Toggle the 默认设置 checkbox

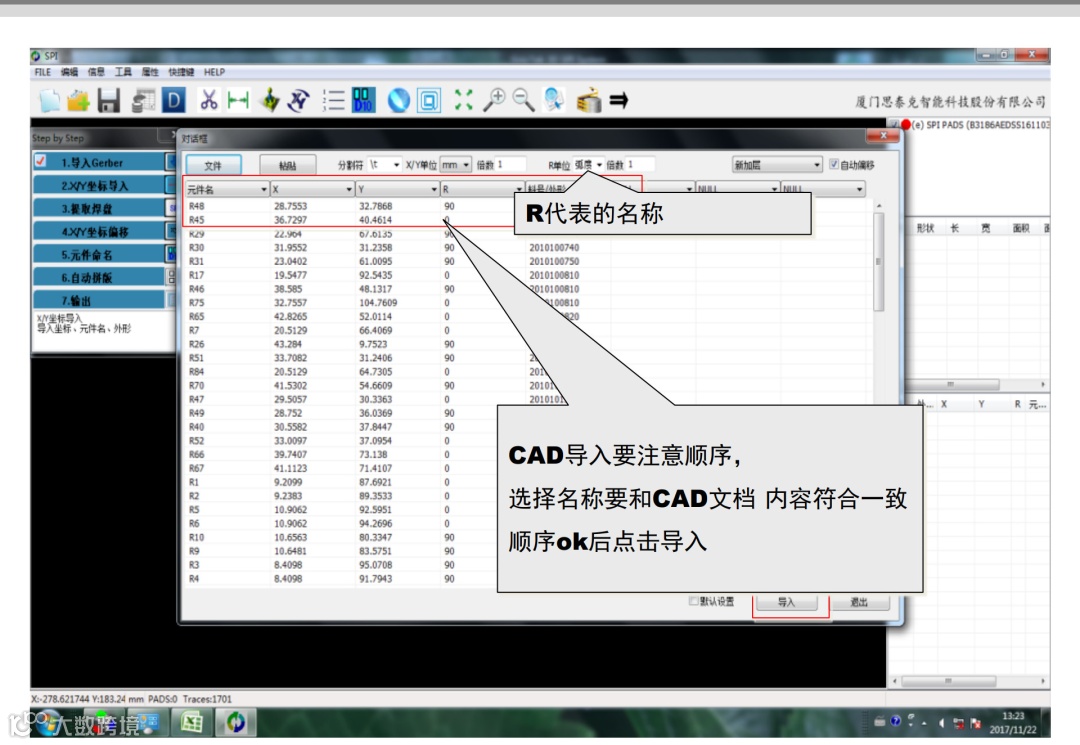[x=694, y=601]
